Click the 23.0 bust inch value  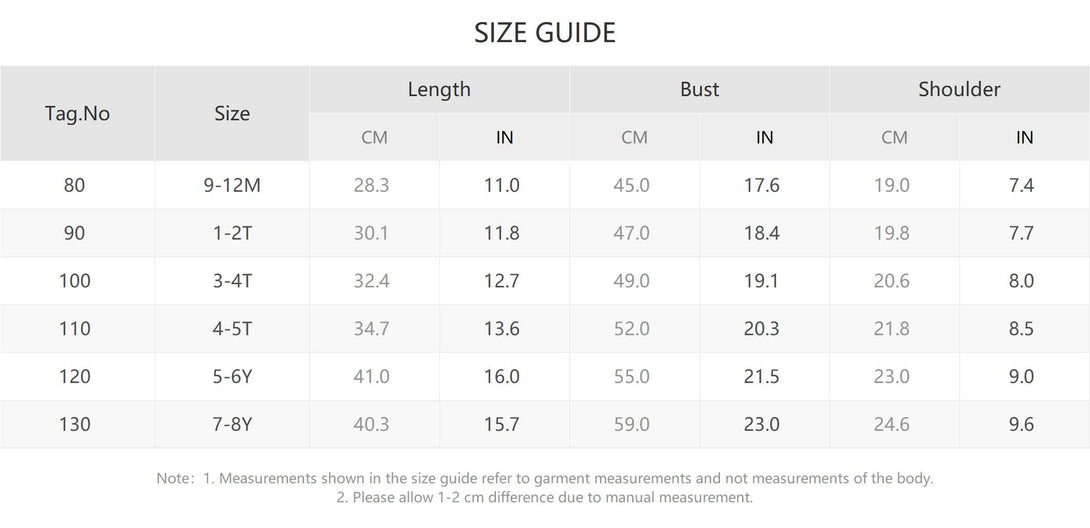(761, 424)
